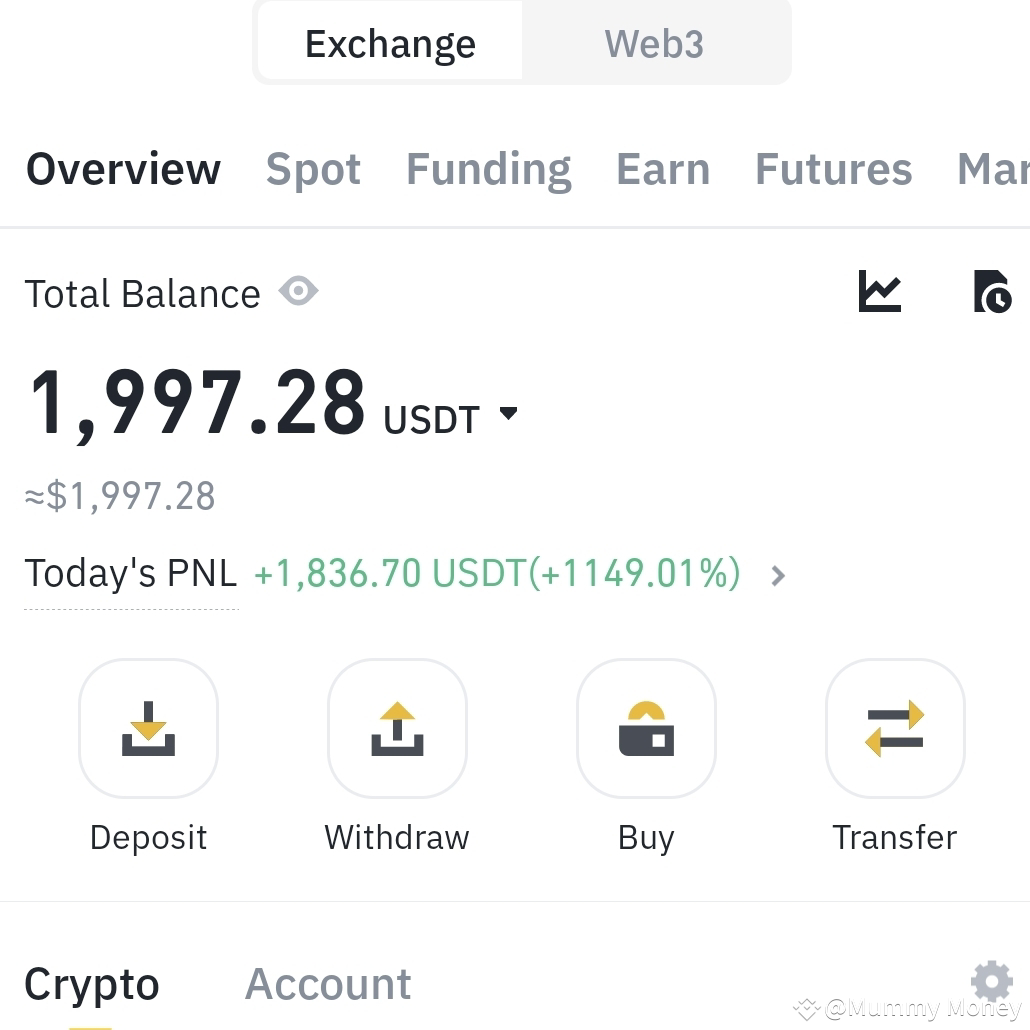1030x1030 pixels.
Task: Tap the green PNL value text
Action: [x=497, y=573]
